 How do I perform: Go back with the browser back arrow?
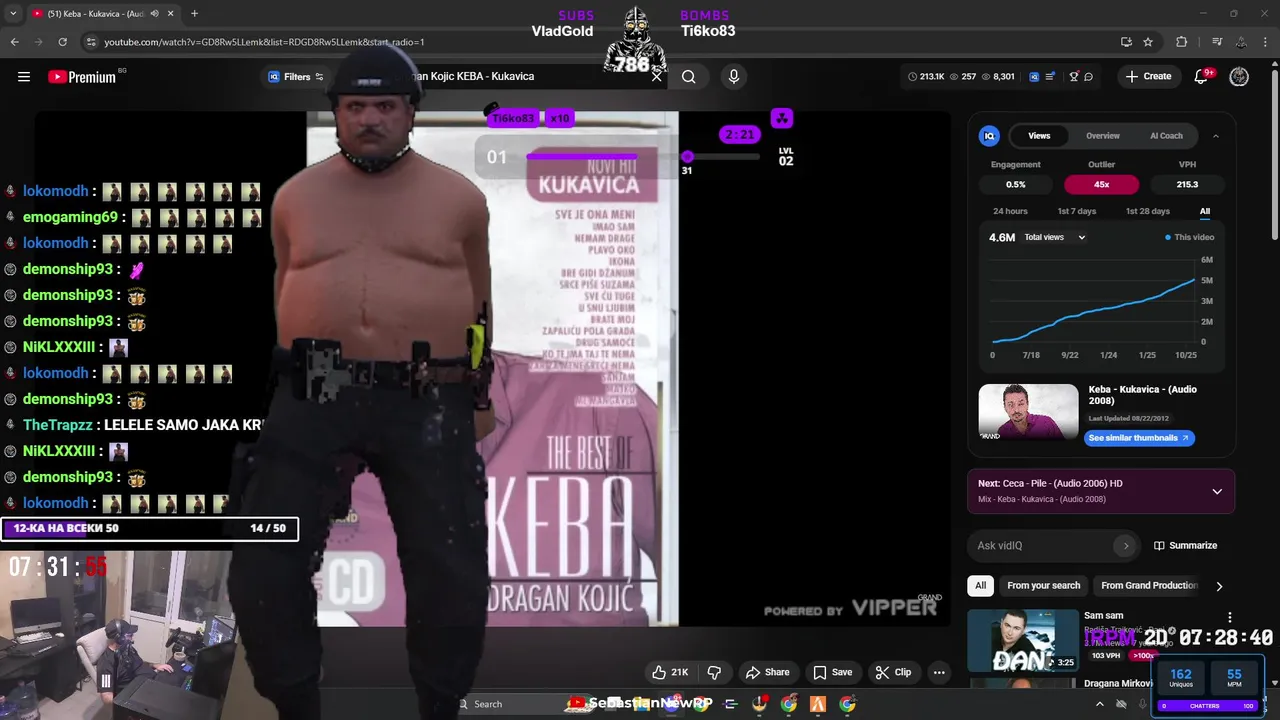click(x=14, y=42)
